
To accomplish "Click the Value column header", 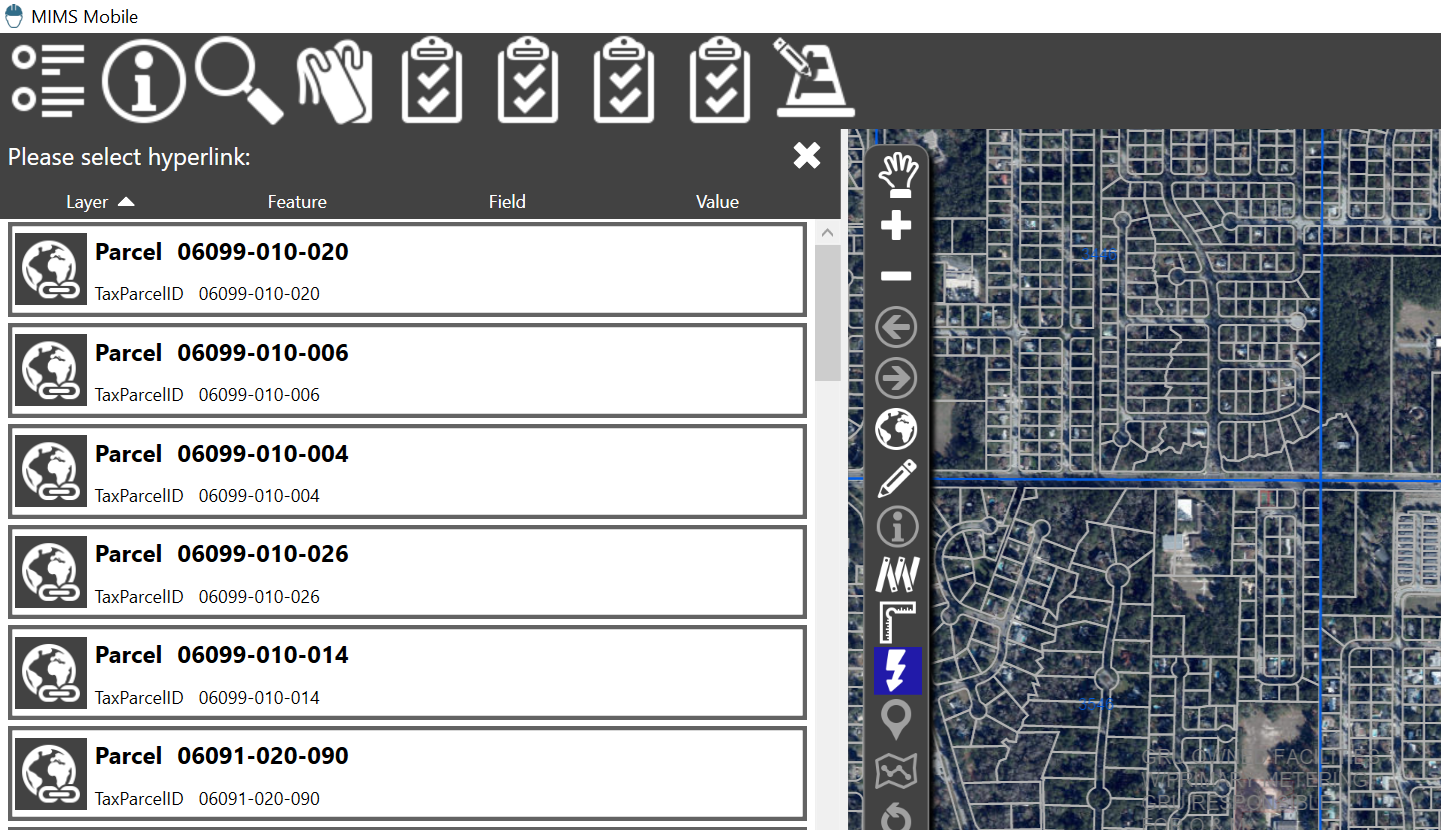I will 717,202.
